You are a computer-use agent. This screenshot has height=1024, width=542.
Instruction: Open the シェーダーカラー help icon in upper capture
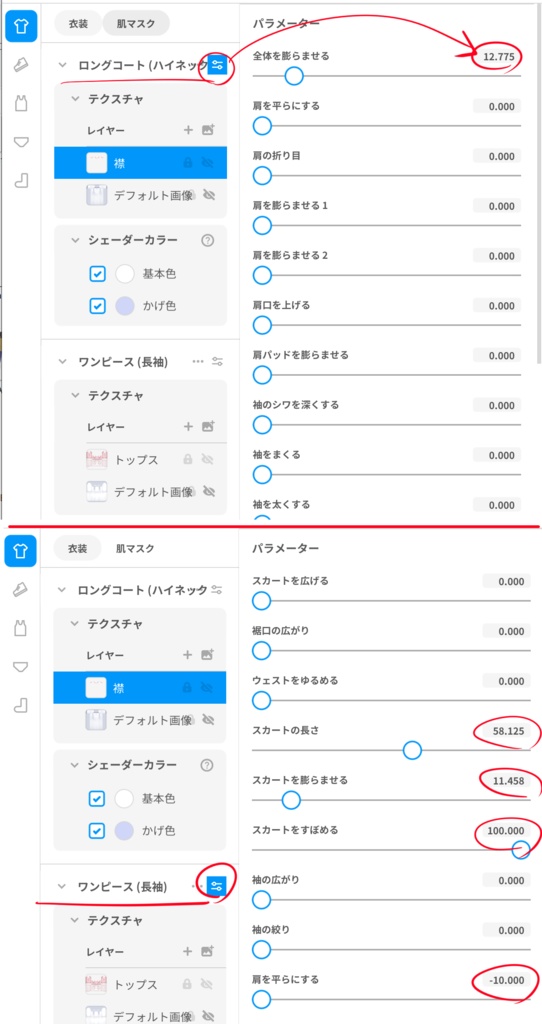pos(208,240)
